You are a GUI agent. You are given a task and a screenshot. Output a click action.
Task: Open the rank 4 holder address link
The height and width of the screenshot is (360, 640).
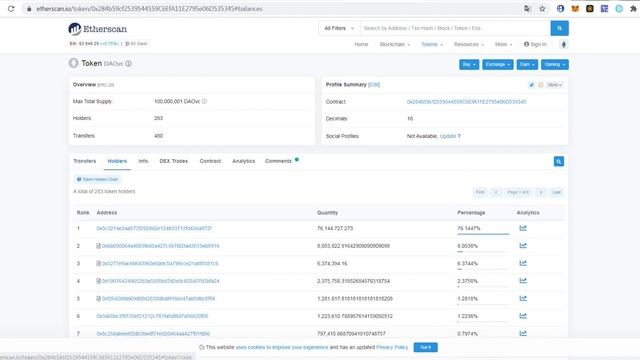(x=160, y=281)
